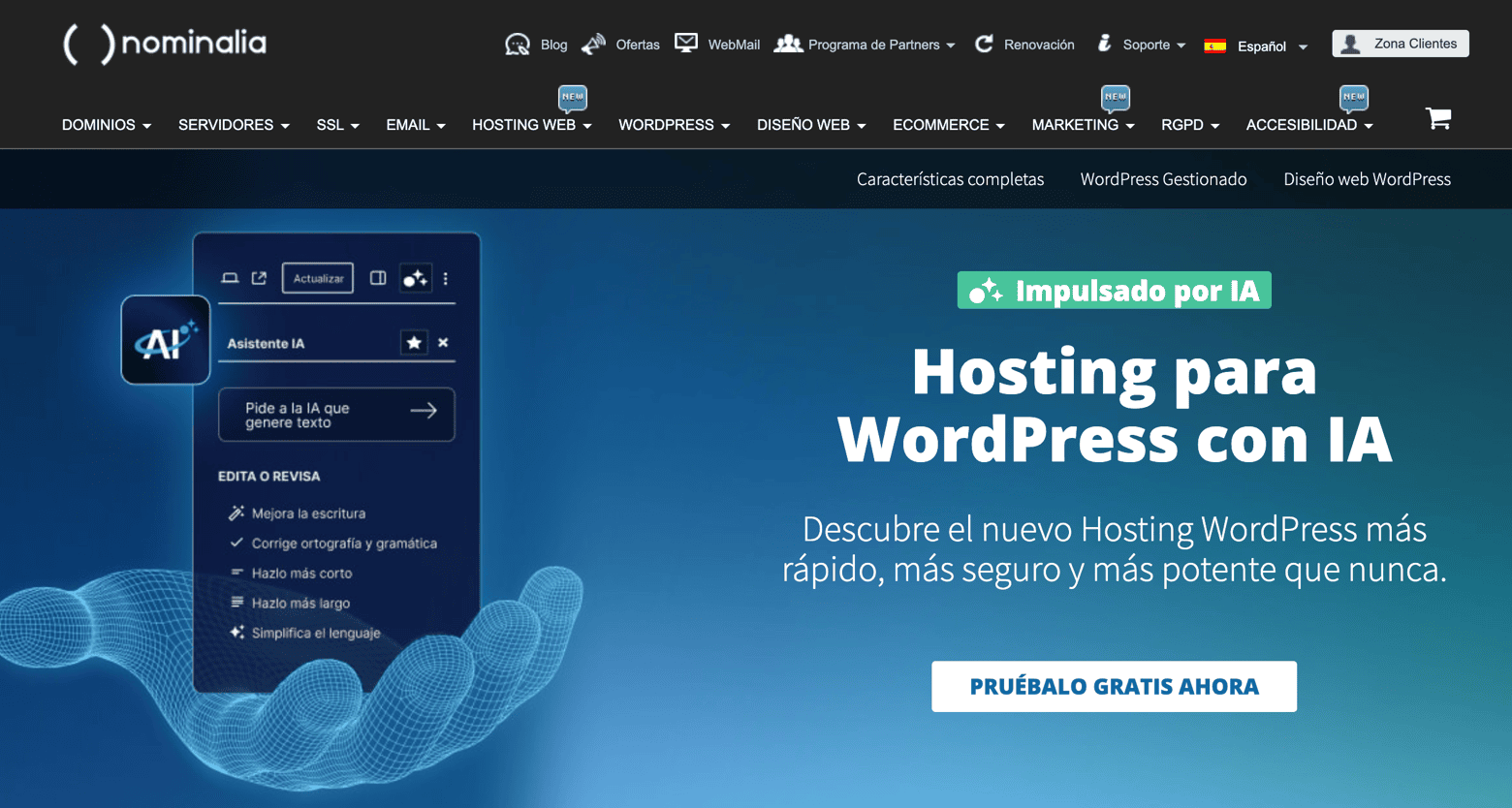The width and height of the screenshot is (1512, 808).
Task: Click Corrige ortografía y gramática option
Action: point(344,544)
